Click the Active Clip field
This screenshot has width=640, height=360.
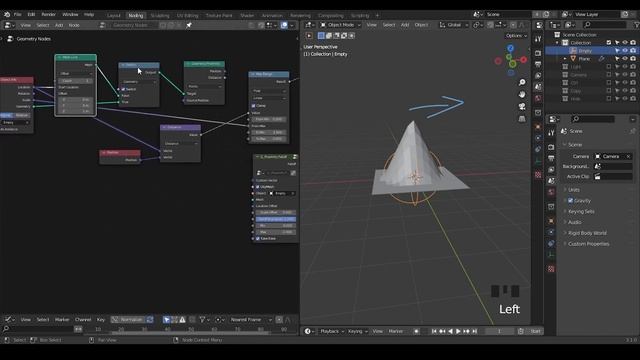[x=613, y=176]
